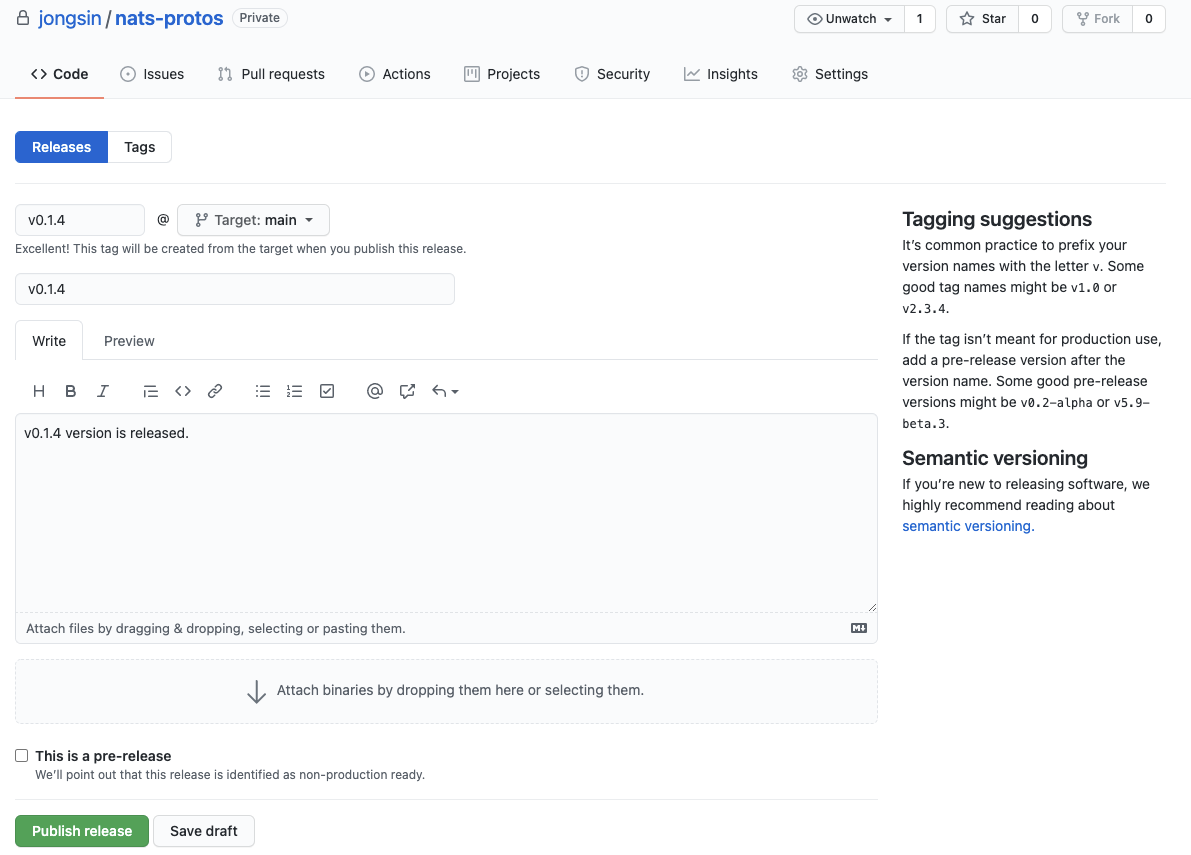Enable the pre-release checkbox
Image resolution: width=1191 pixels, height=855 pixels.
click(21, 756)
